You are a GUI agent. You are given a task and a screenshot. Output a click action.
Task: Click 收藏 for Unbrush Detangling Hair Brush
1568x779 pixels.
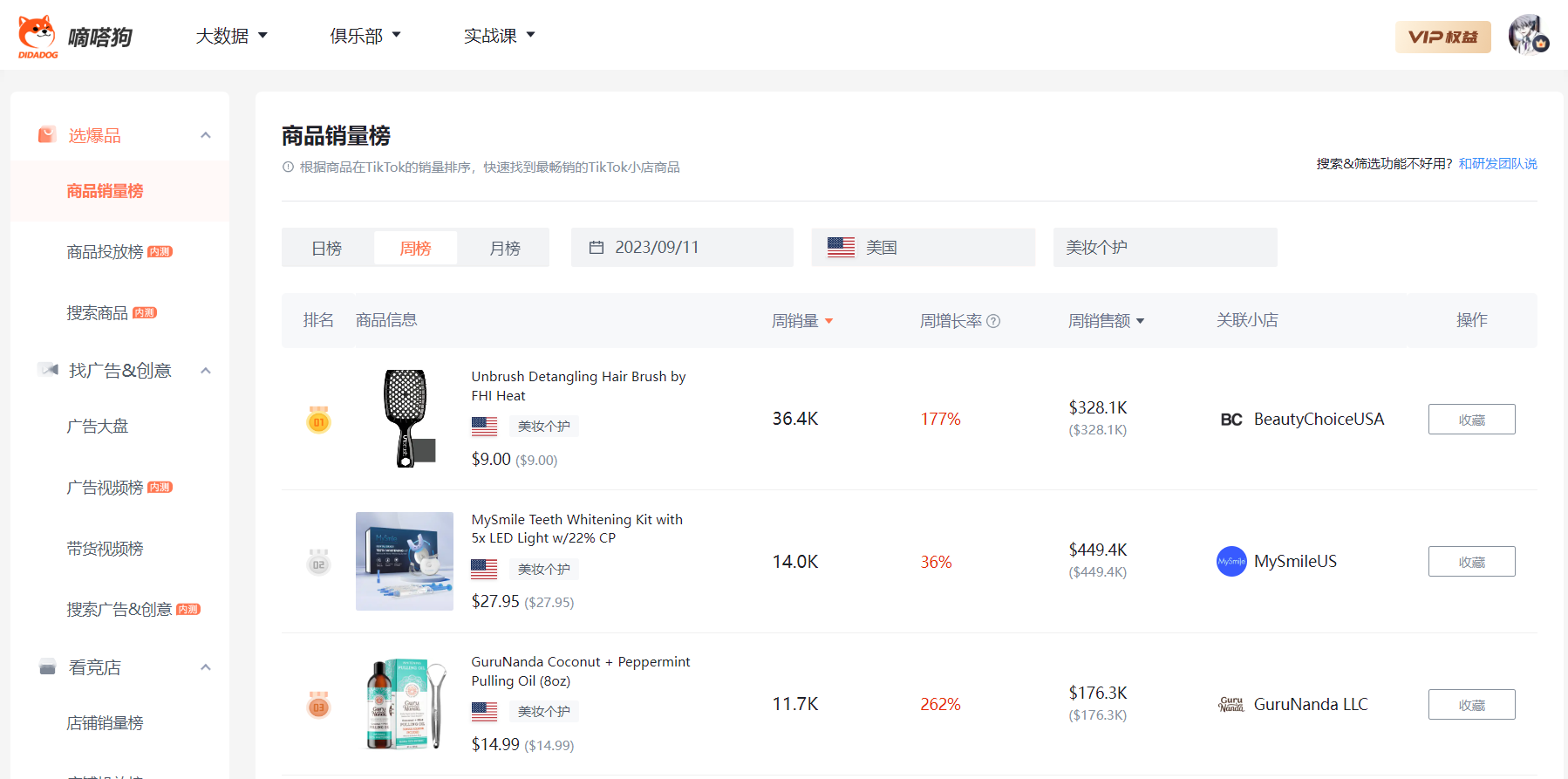pyautogui.click(x=1471, y=420)
